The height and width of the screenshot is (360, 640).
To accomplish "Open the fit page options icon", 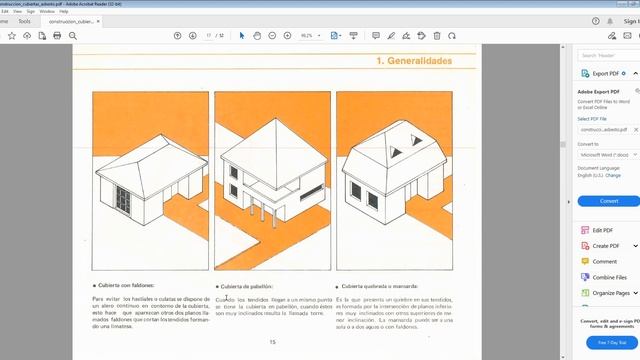I will pos(336,36).
